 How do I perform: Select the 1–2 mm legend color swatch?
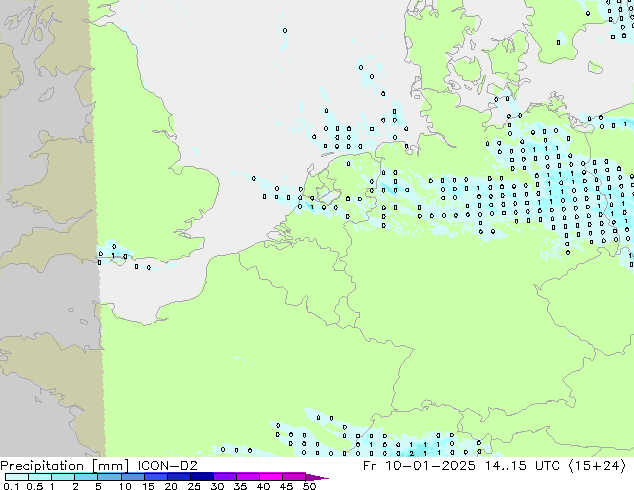click(x=63, y=477)
